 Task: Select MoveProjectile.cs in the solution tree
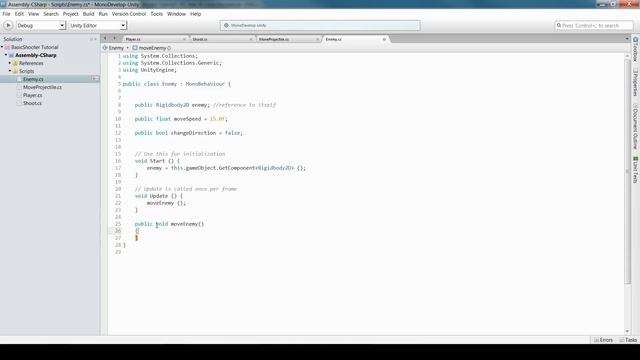[x=42, y=87]
